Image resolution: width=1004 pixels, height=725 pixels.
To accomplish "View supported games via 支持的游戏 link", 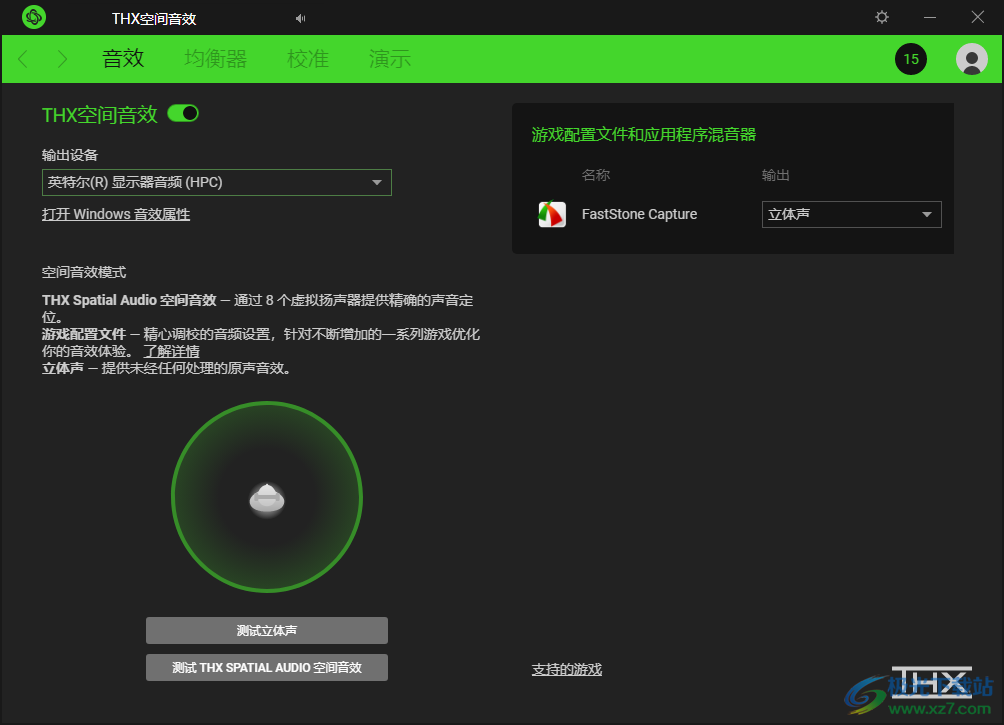I will pyautogui.click(x=566, y=669).
